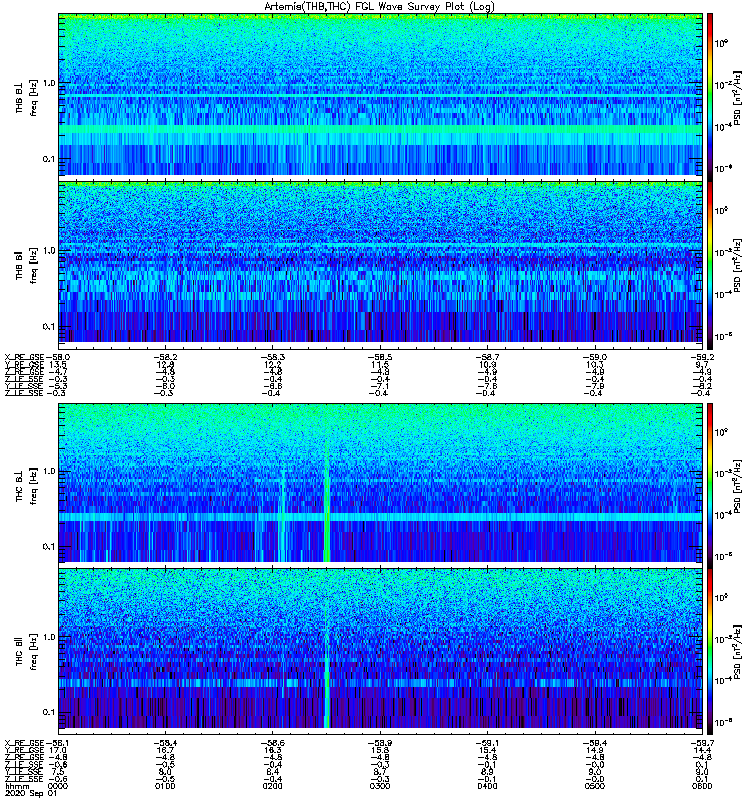Click the '0.1' frequency tick of the THC B∥ panel
The image size is (750, 800).
coord(49,712)
